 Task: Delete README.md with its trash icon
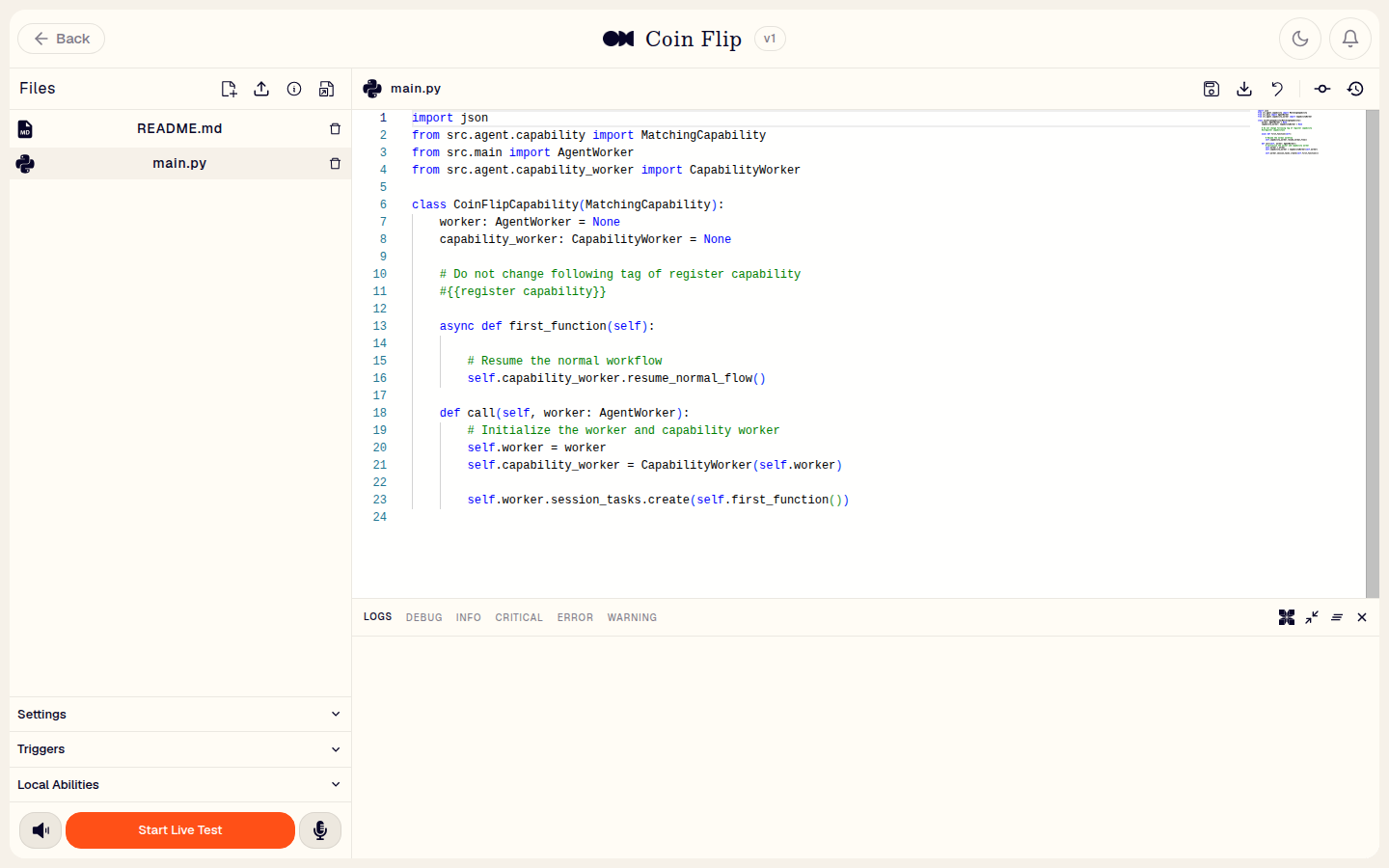tap(335, 128)
